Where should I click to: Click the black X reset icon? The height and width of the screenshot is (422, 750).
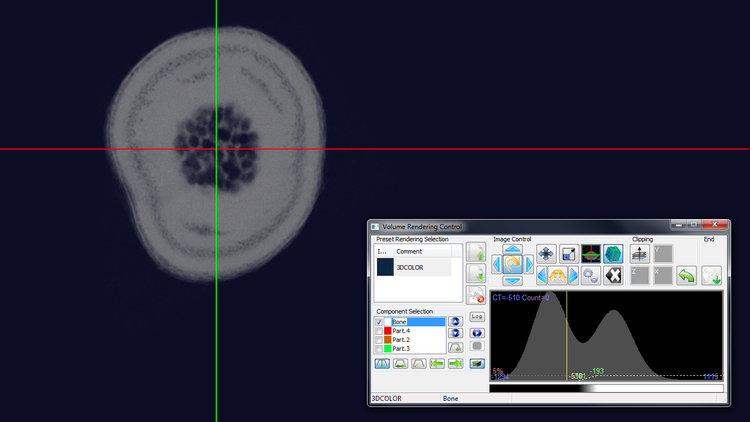613,276
